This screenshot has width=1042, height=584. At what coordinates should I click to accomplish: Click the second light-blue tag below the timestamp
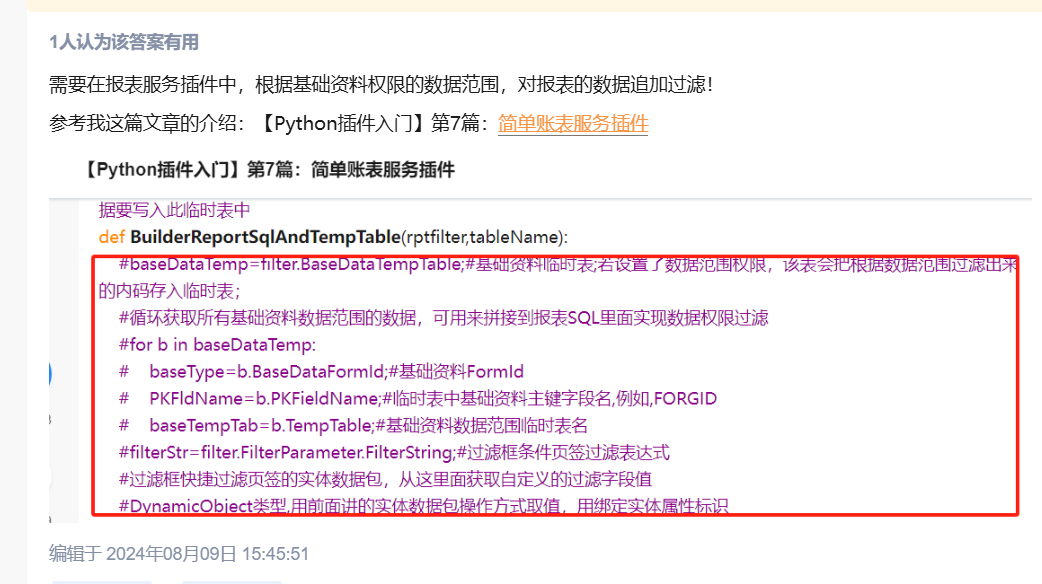point(231,582)
